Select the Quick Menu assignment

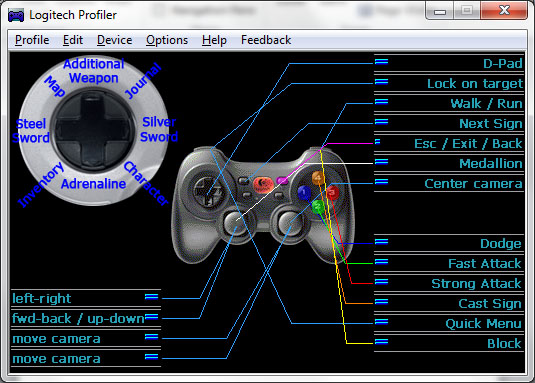pyautogui.click(x=483, y=323)
